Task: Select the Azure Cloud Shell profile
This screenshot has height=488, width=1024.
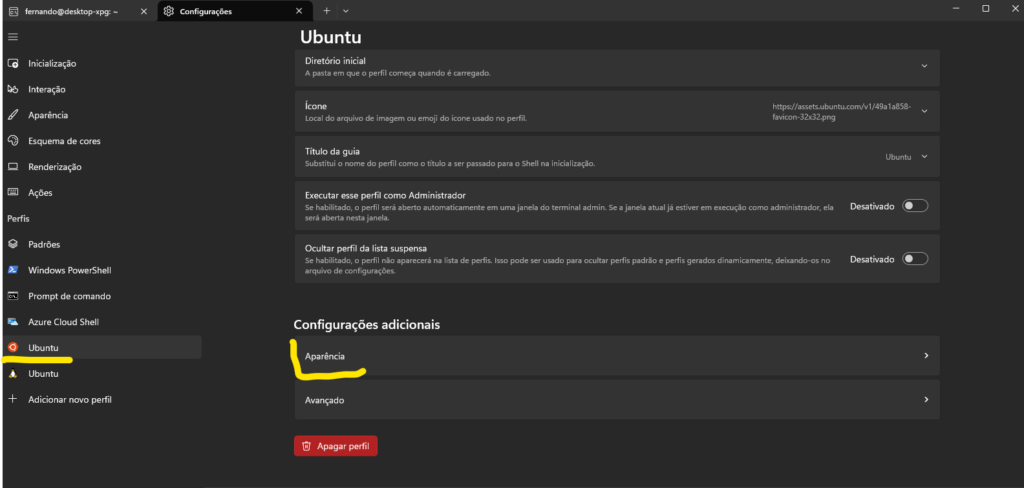Action: point(102,322)
